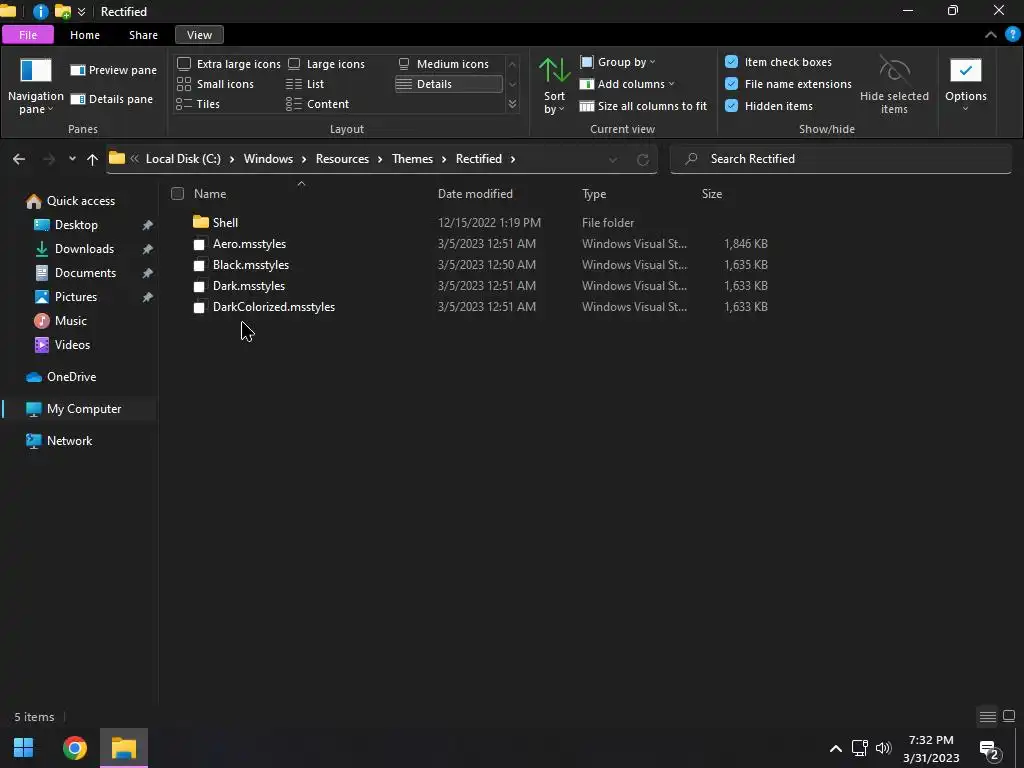Select the Details layout
Viewport: 1024px width, 768px height.
tap(449, 84)
